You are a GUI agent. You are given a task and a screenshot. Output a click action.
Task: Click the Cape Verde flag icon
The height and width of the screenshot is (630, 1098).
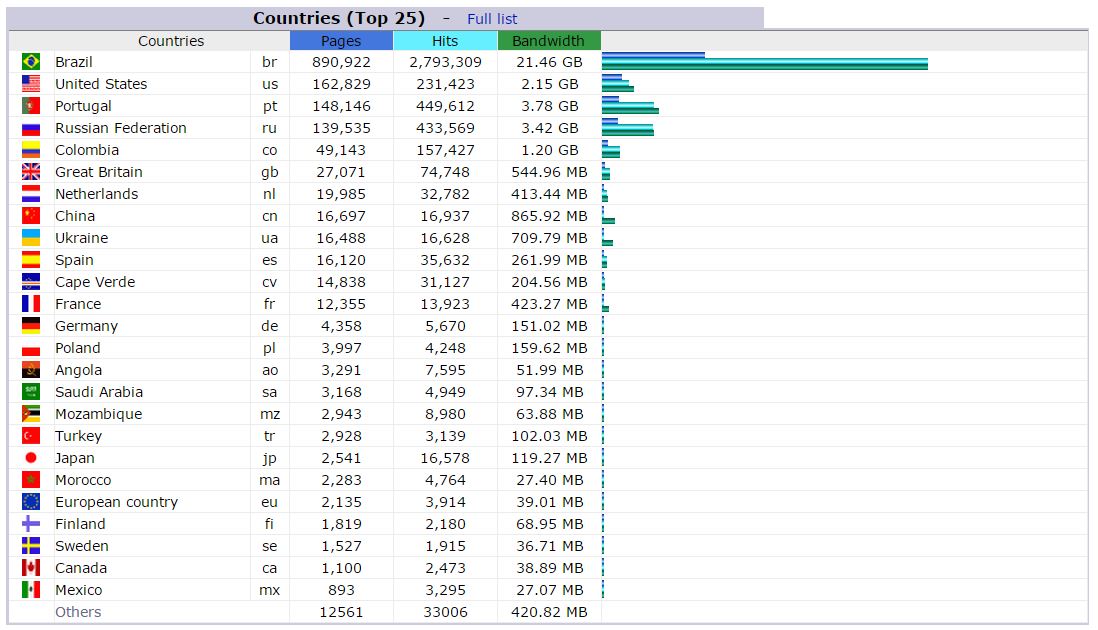point(31,282)
